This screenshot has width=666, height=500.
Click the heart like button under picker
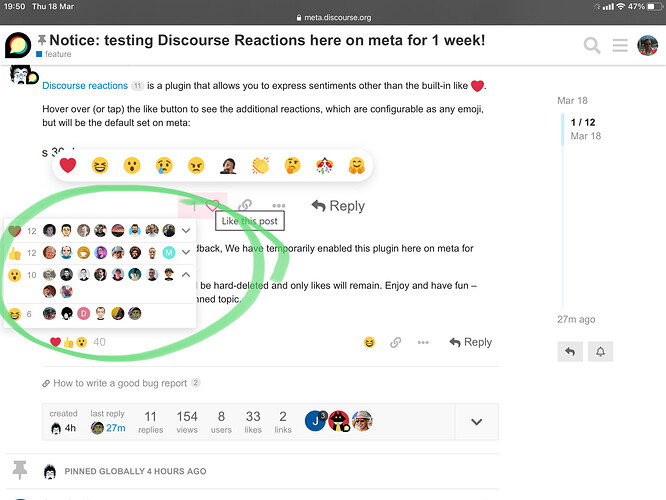point(212,206)
